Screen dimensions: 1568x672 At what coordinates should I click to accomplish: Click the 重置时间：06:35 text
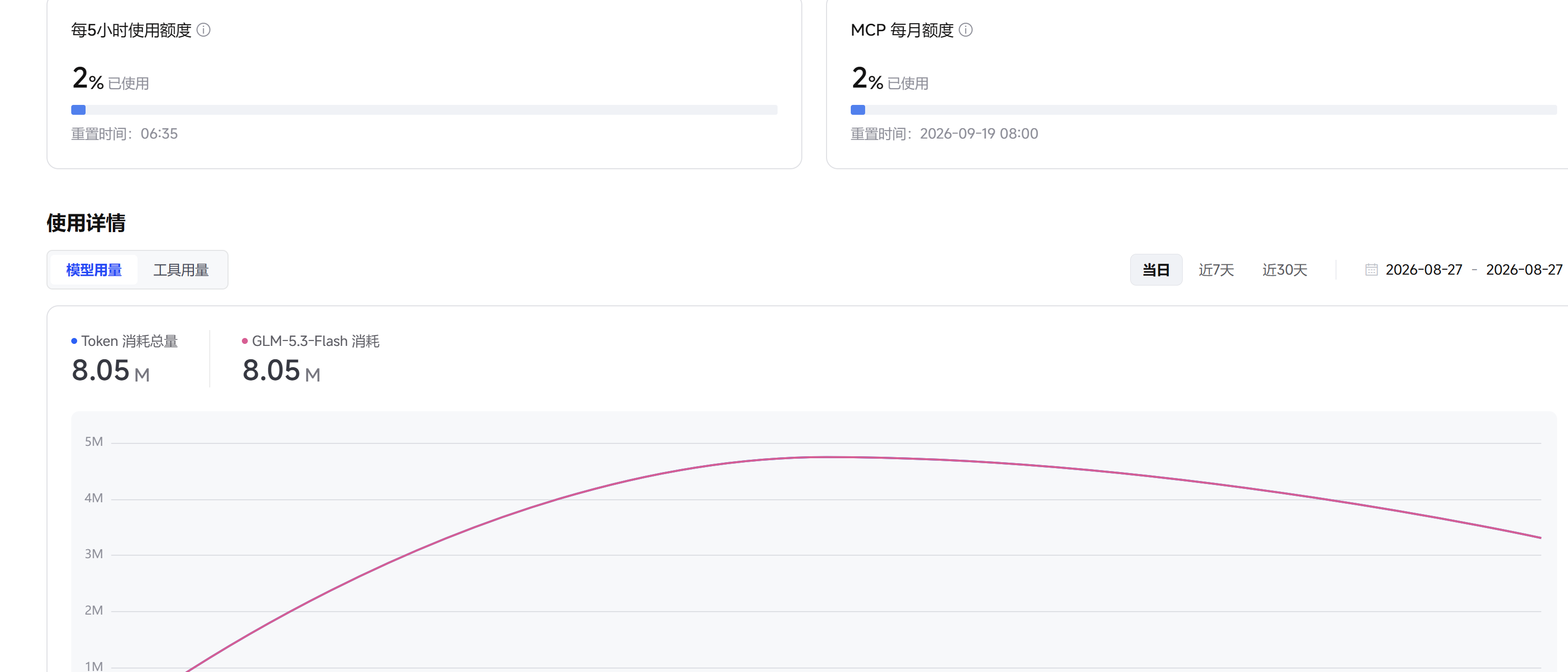click(124, 134)
